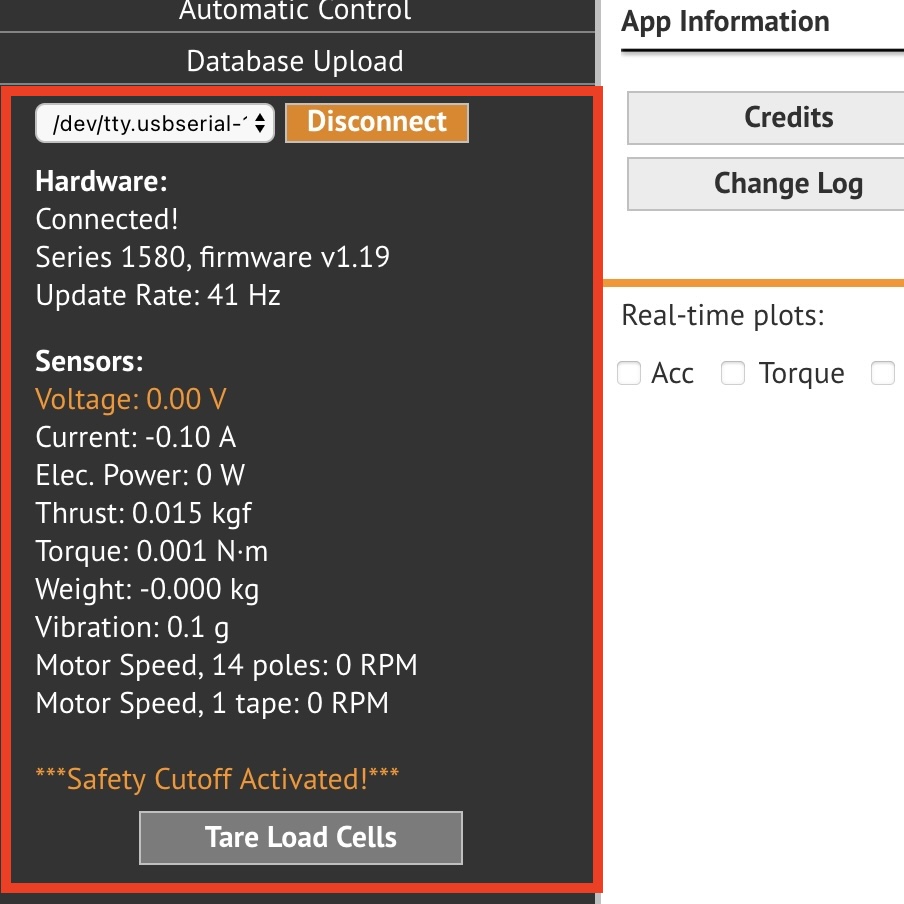Open the Credits button
Screen dimensions: 904x904
[788, 118]
